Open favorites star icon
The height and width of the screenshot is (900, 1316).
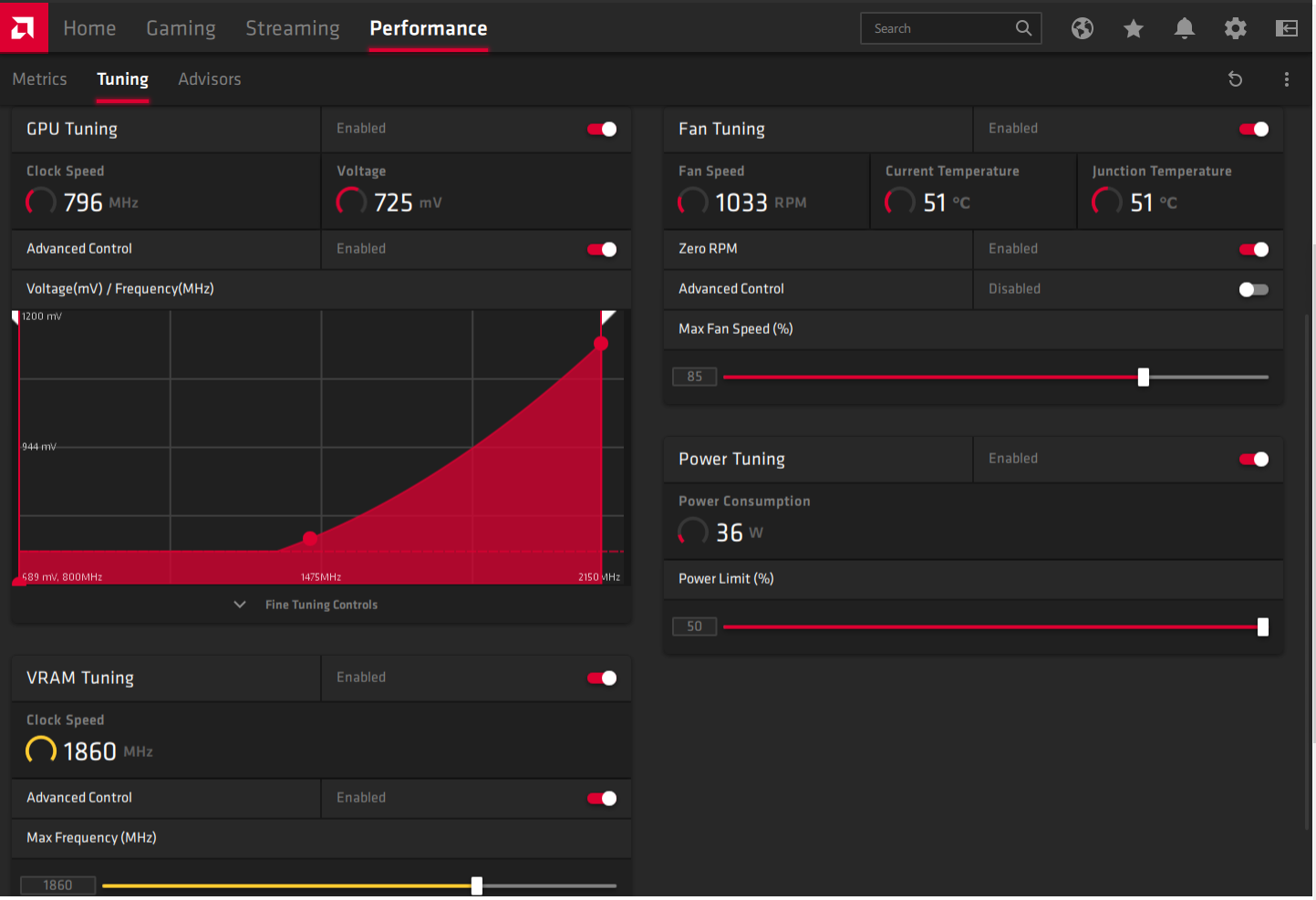pyautogui.click(x=1134, y=28)
